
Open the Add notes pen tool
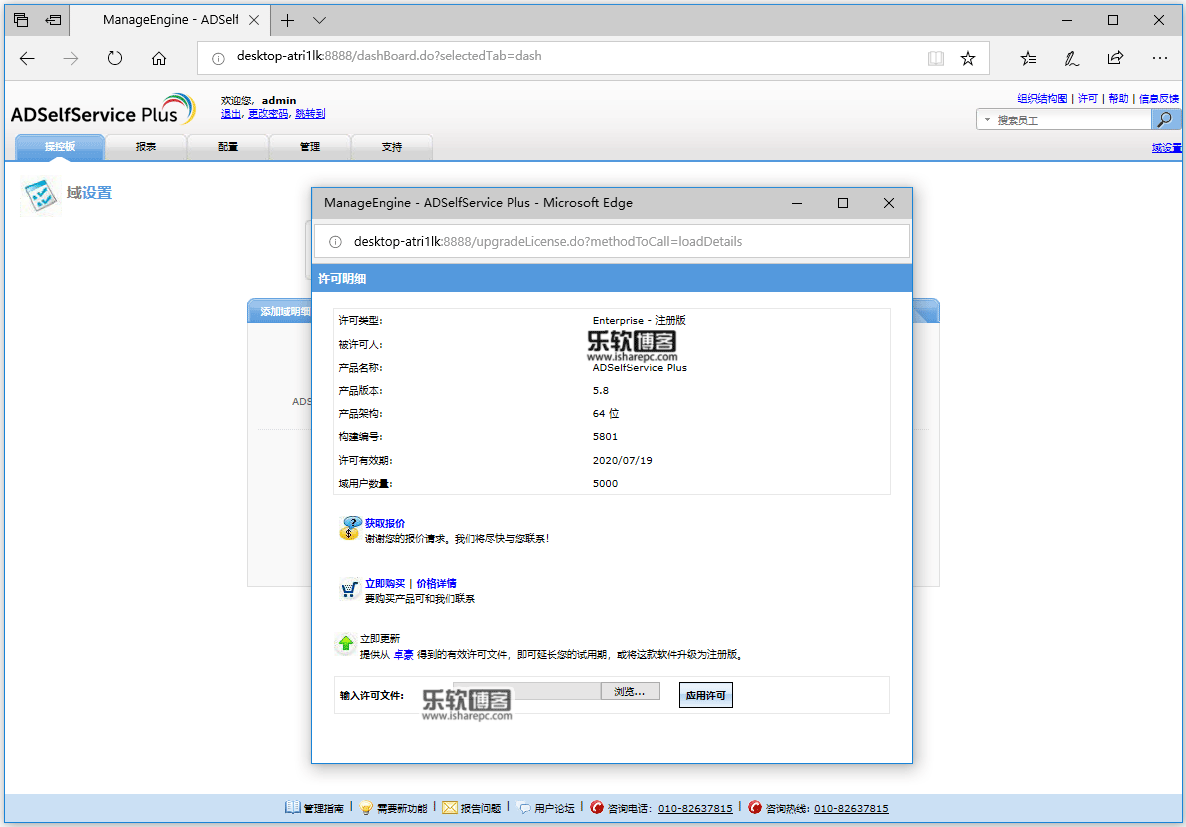1071,58
